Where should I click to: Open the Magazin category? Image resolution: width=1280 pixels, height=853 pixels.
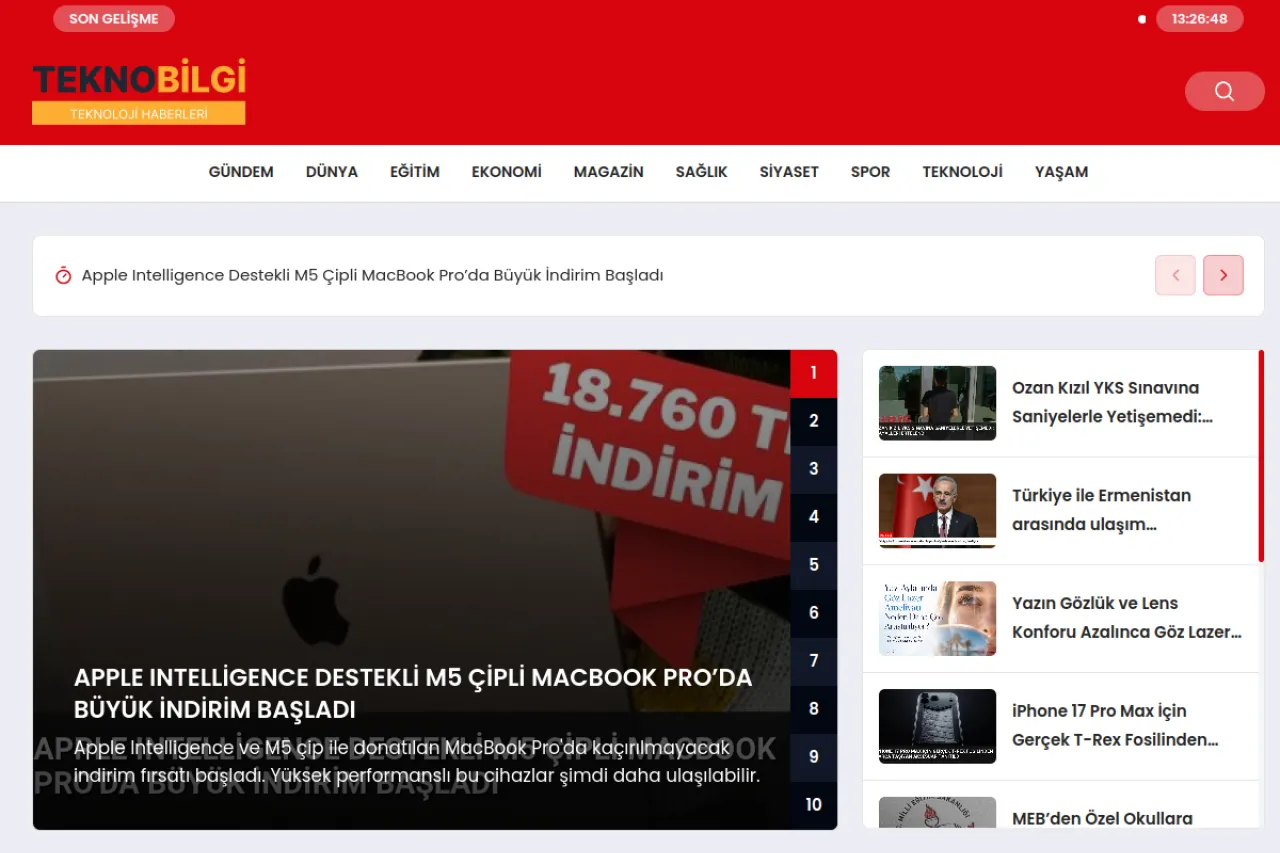click(609, 172)
